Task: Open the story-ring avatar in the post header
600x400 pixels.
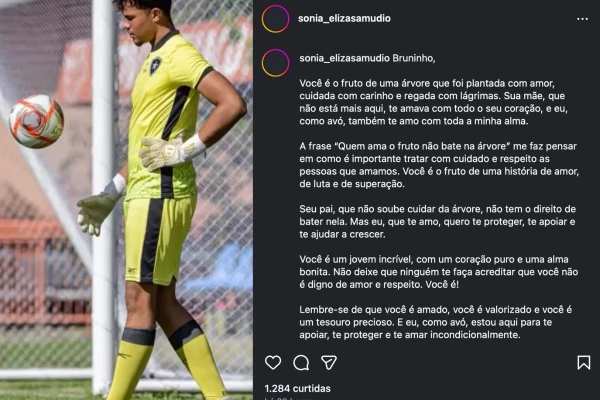Action: [x=276, y=19]
